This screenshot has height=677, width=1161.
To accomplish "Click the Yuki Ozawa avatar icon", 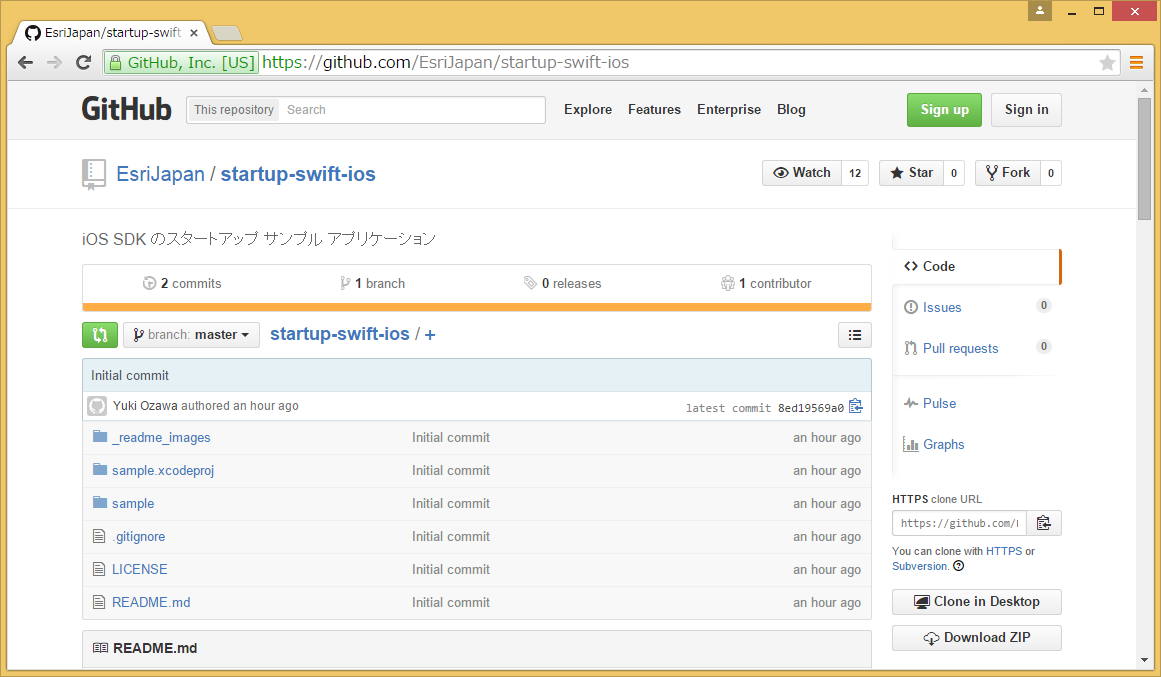I will coord(97,406).
